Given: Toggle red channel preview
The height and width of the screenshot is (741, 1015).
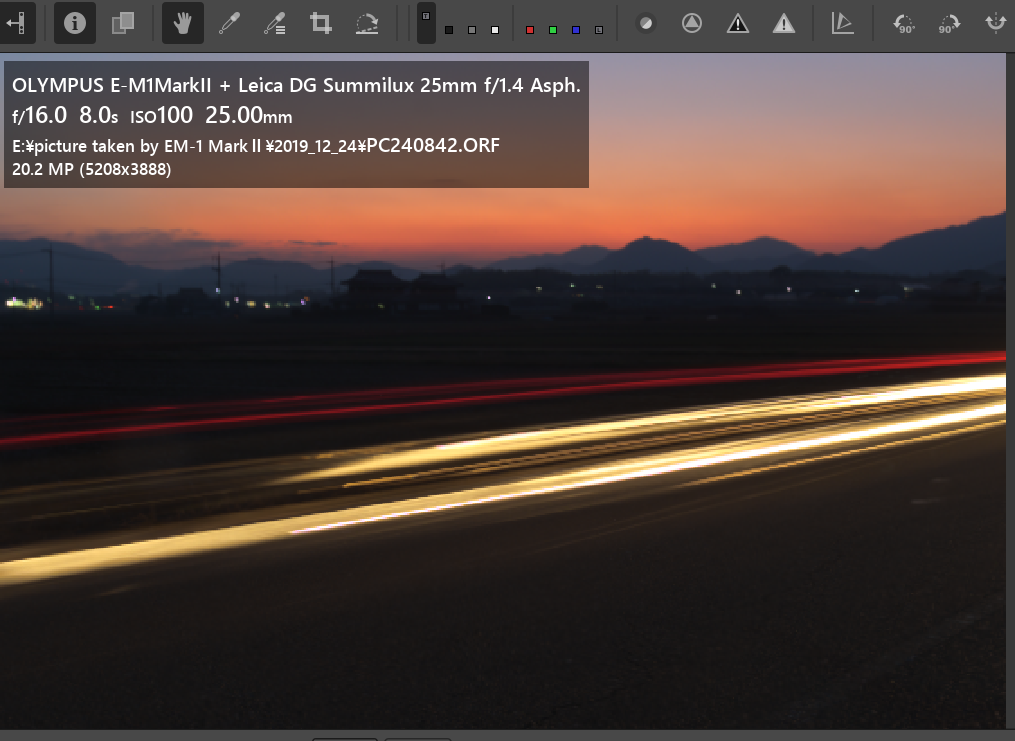Looking at the screenshot, I should click(x=530, y=30).
